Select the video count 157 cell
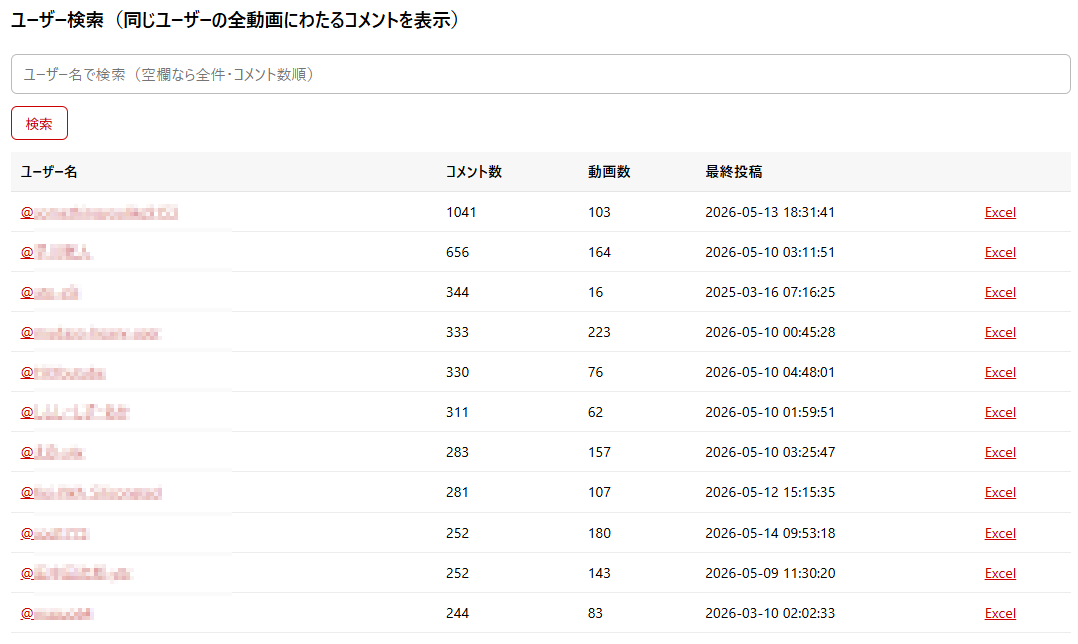Viewport: 1078px width, 644px height. [600, 452]
